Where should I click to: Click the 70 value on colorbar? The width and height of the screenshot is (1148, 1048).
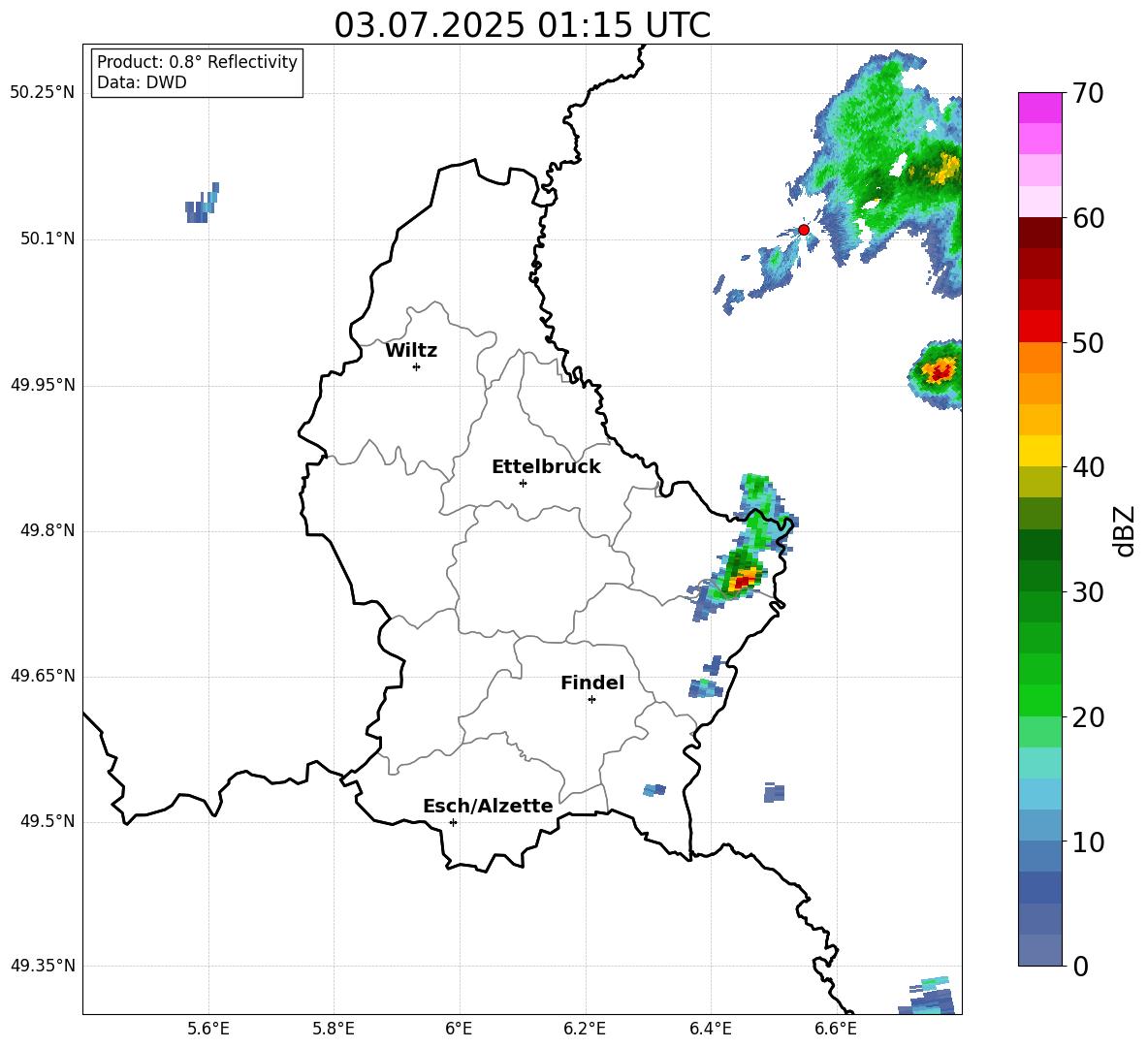pos(1088,93)
